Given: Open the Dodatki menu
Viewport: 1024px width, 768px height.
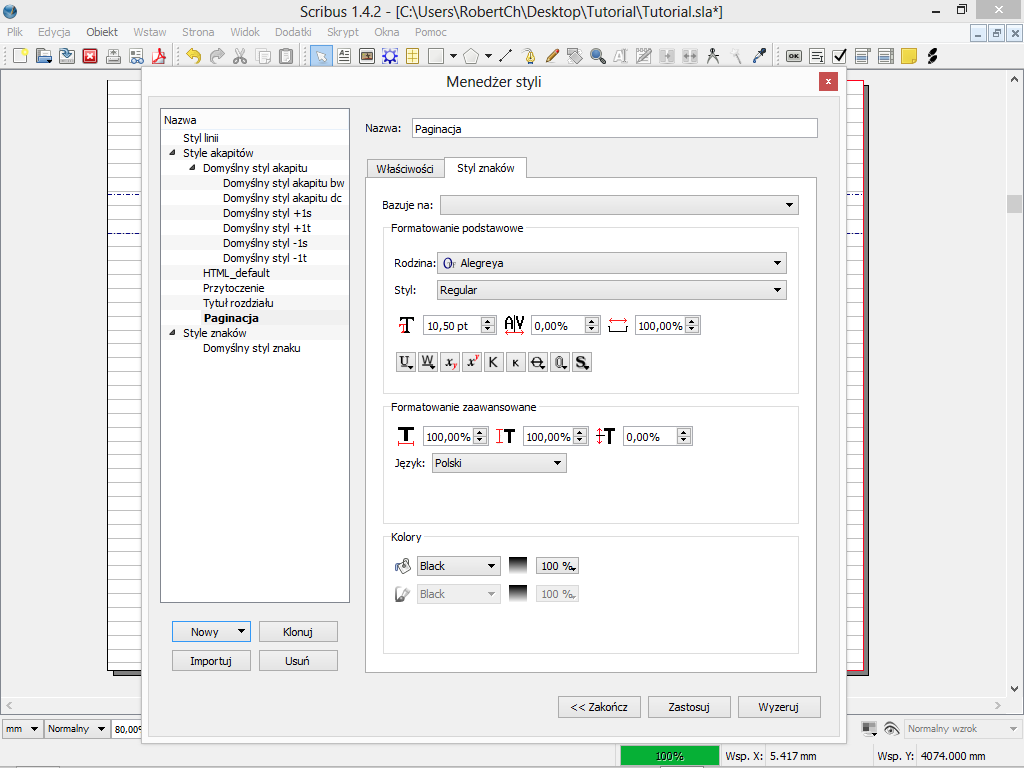Looking at the screenshot, I should [x=293, y=32].
